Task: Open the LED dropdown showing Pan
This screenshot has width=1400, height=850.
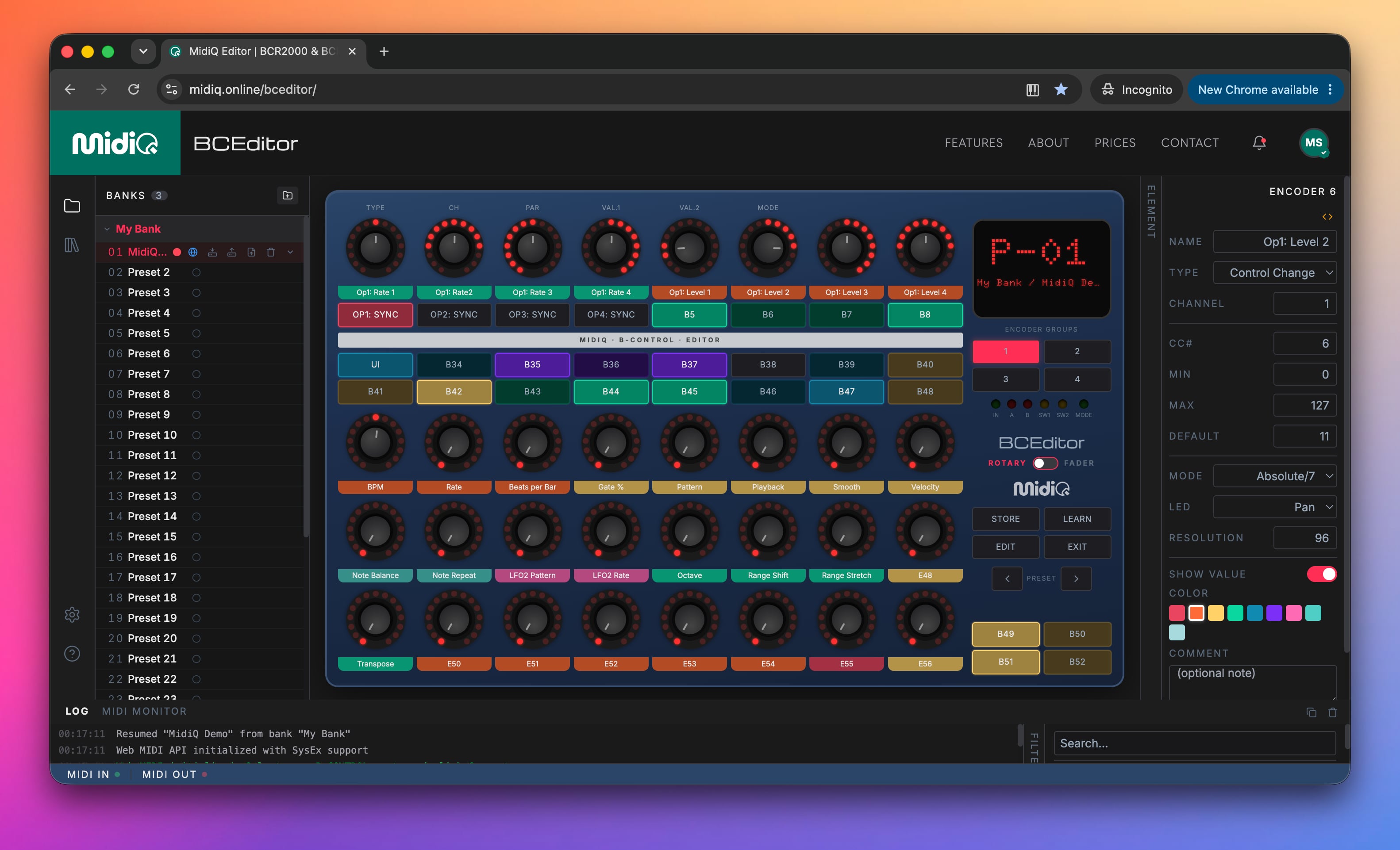Action: tap(1274, 507)
